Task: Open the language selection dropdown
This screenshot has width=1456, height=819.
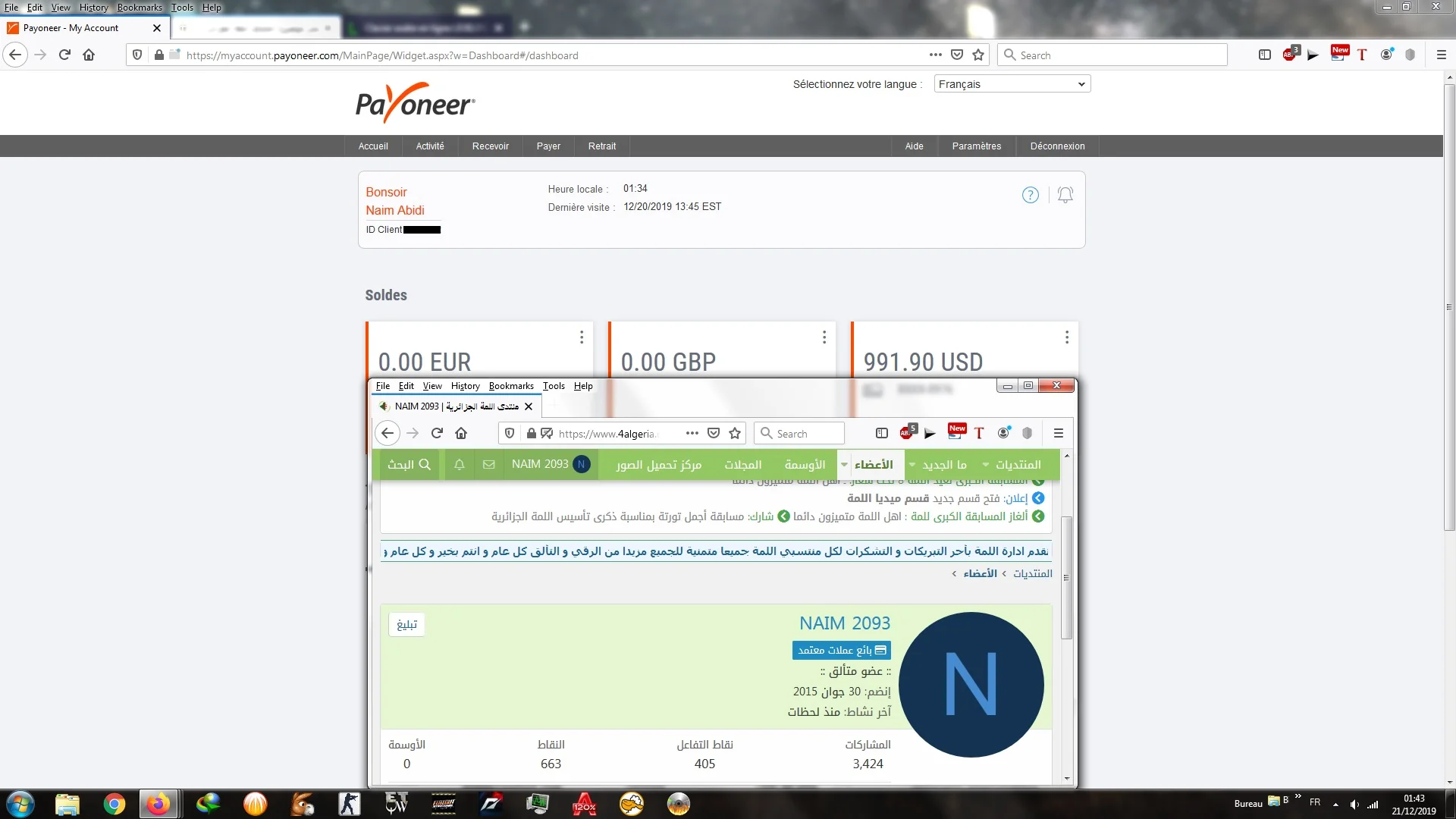Action: [1012, 84]
